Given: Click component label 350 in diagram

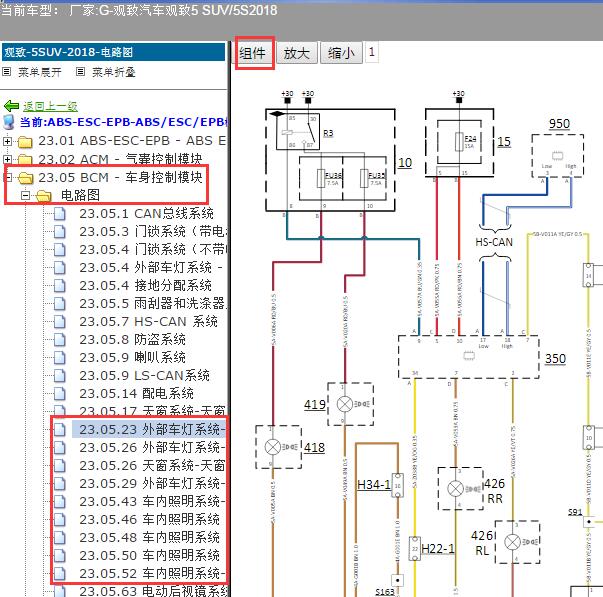Looking at the screenshot, I should (x=555, y=359).
